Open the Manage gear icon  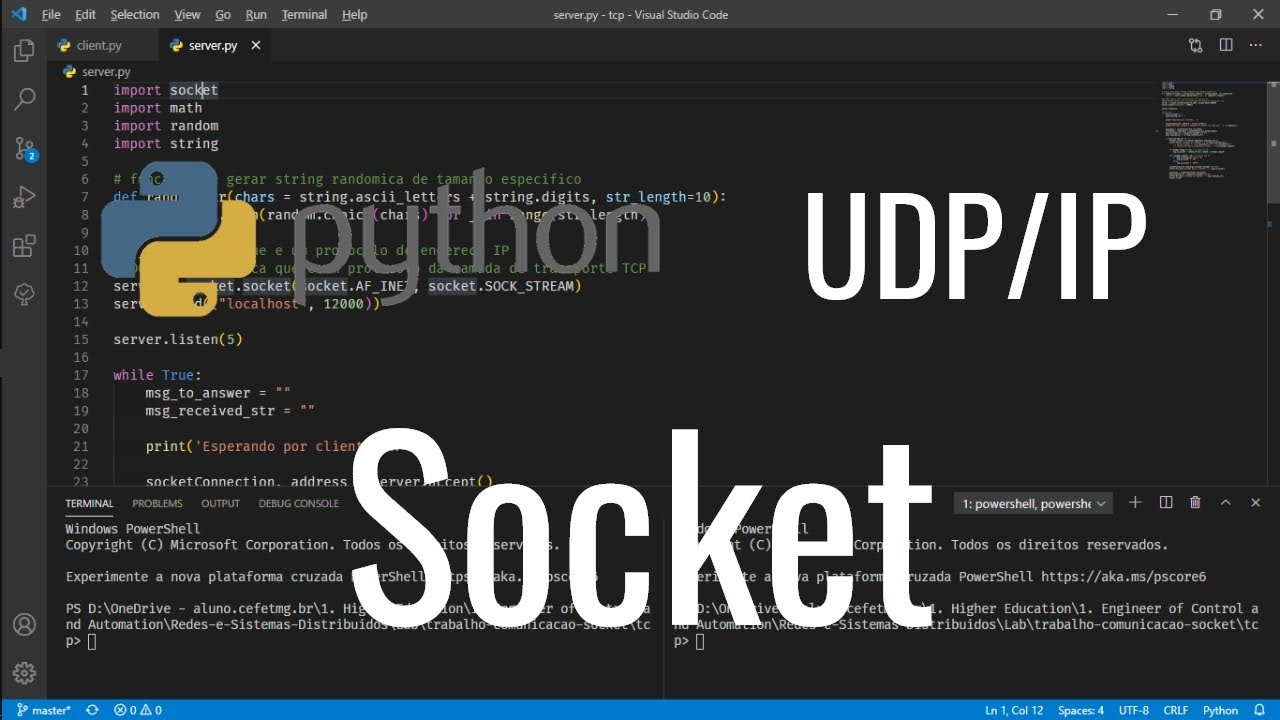coord(24,673)
